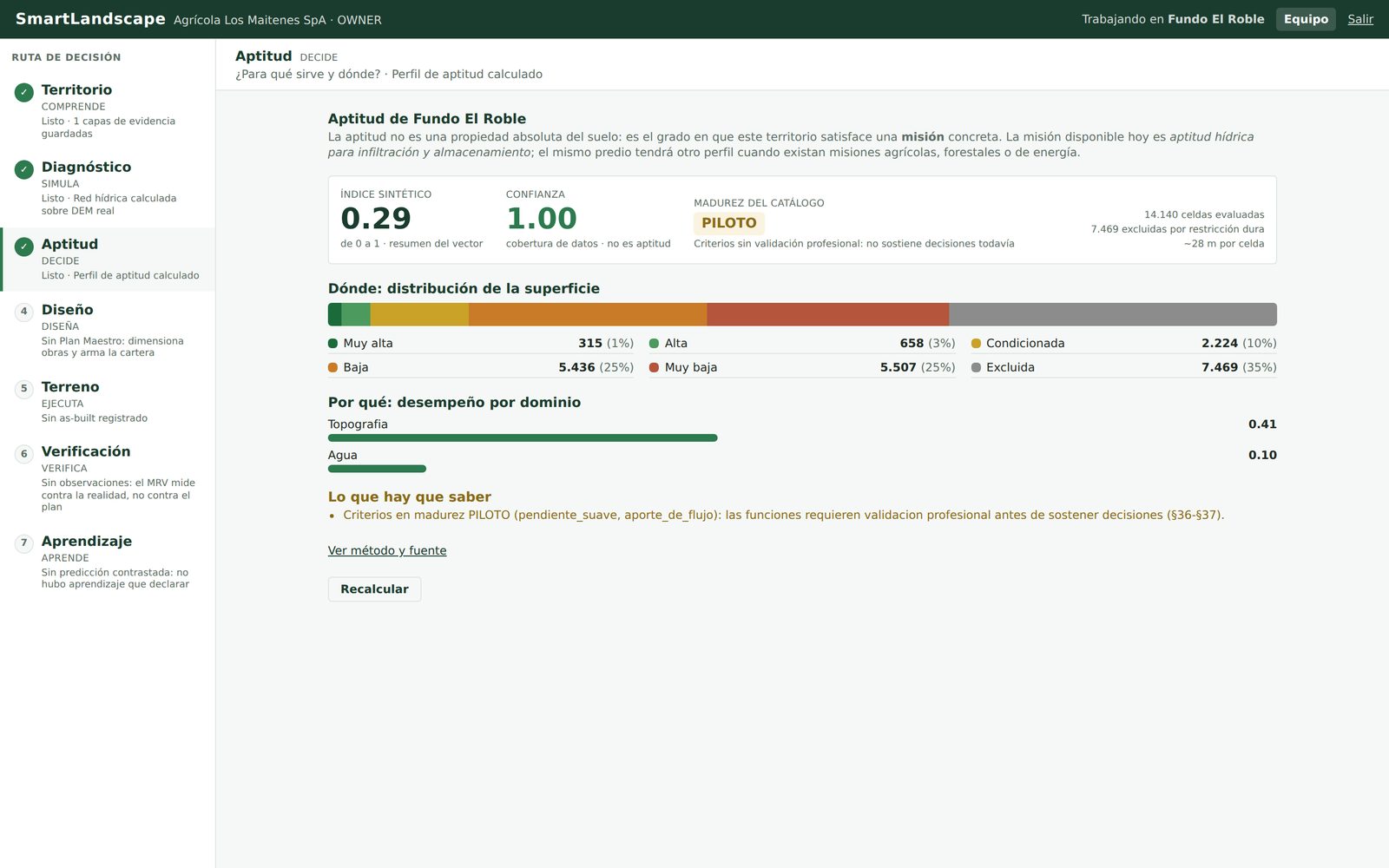Click the Condicionada legend dot

click(x=976, y=343)
